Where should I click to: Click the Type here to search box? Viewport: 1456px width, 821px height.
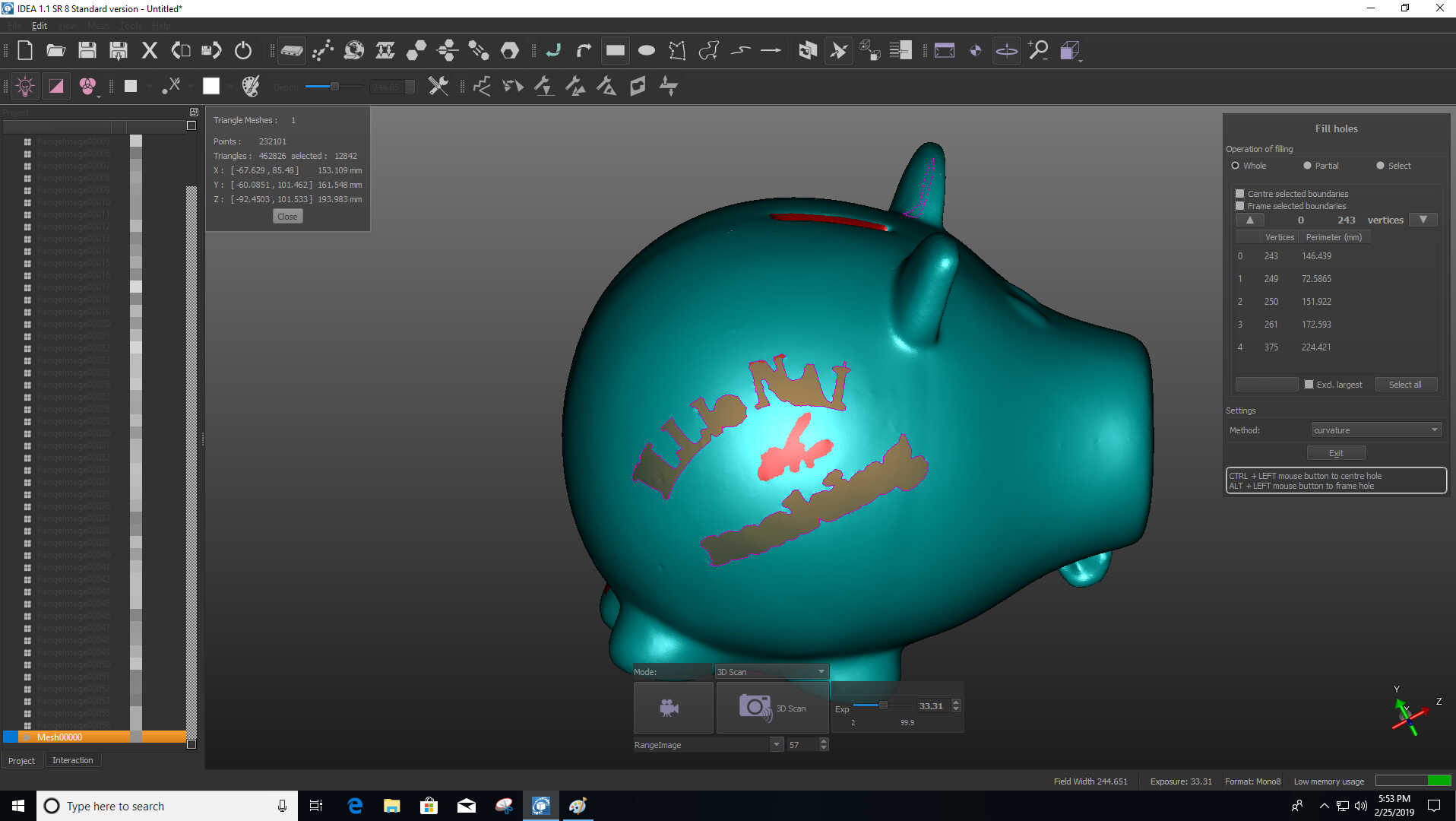click(169, 806)
